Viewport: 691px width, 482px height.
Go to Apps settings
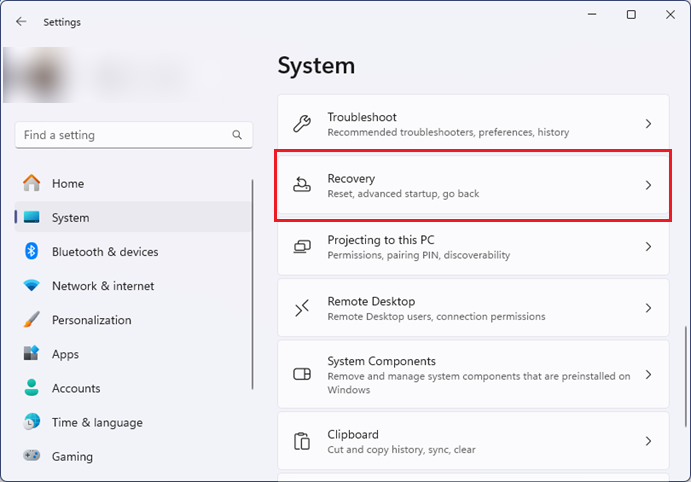pos(134,354)
